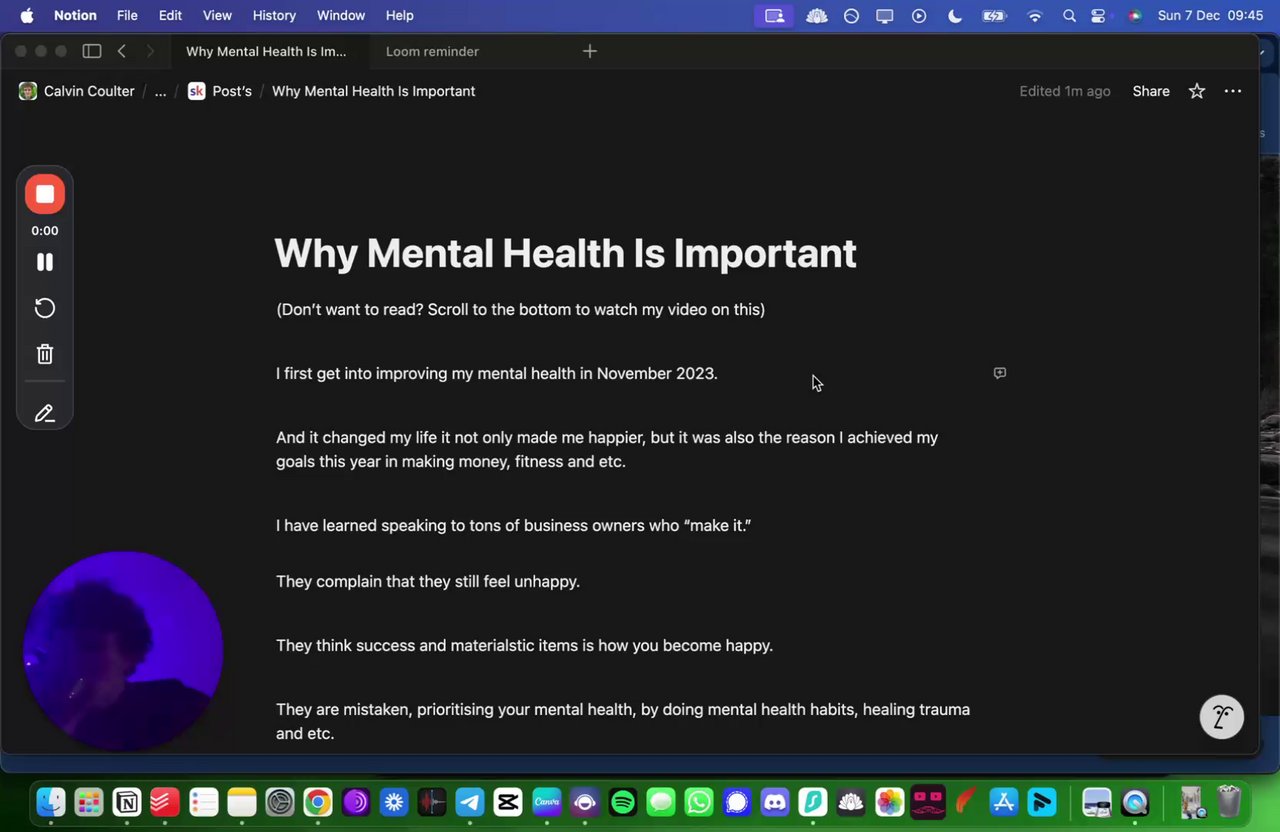Click the Share button
Viewport: 1280px width, 832px height.
[x=1151, y=91]
